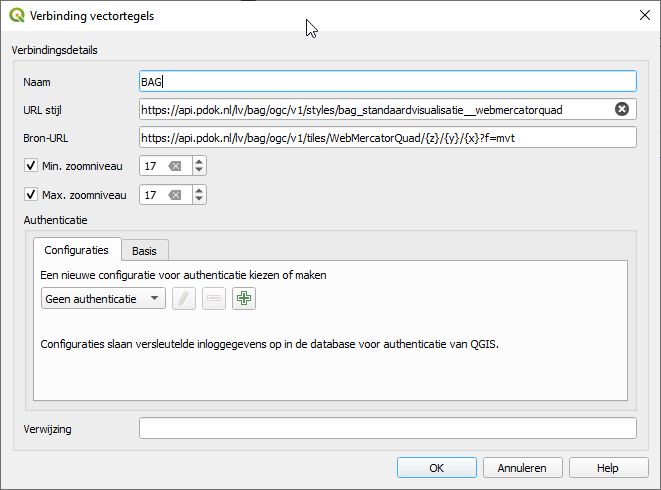Select the Configuraties tab
Viewport: 661px width, 490px height.
(77, 250)
